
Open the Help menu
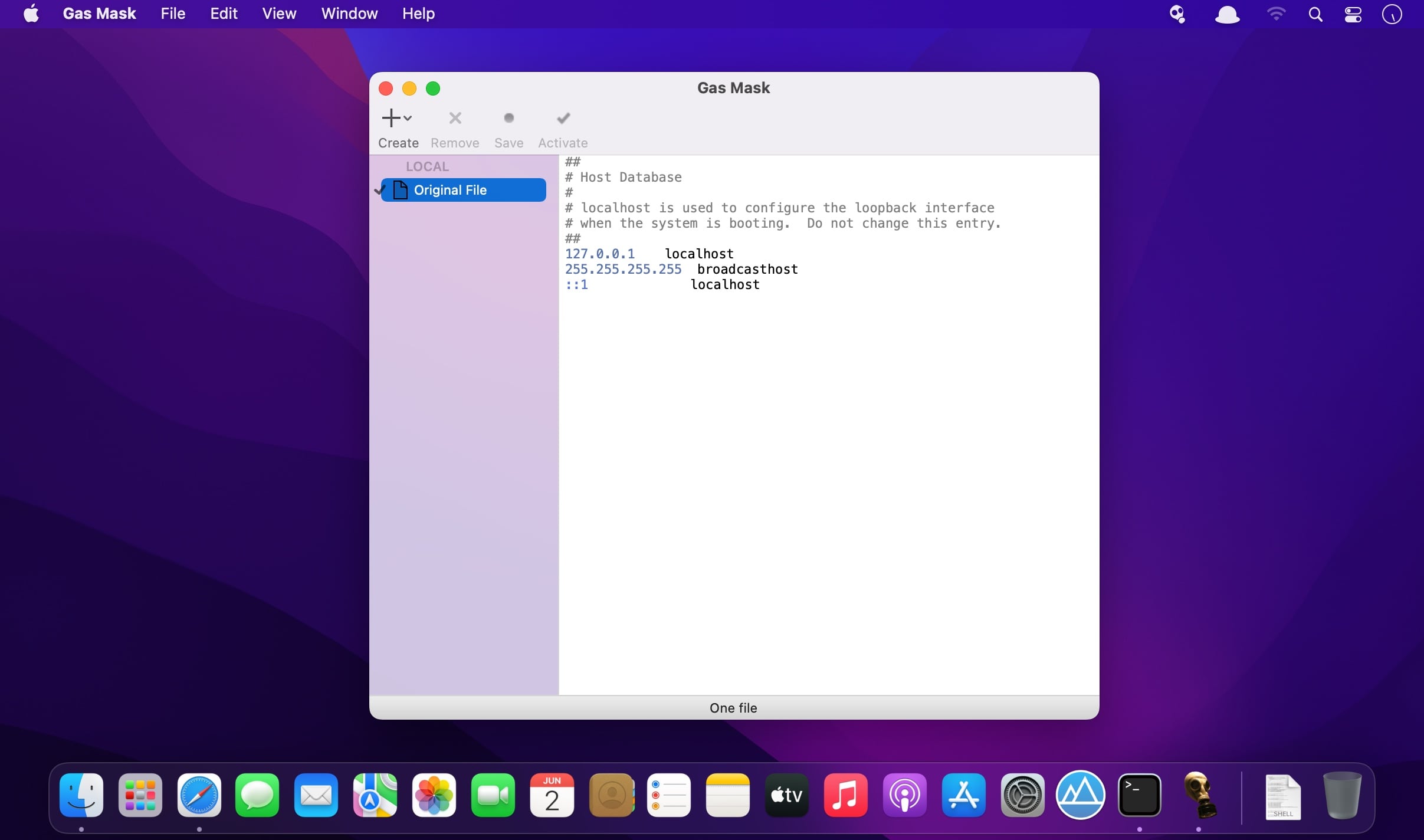click(x=418, y=14)
